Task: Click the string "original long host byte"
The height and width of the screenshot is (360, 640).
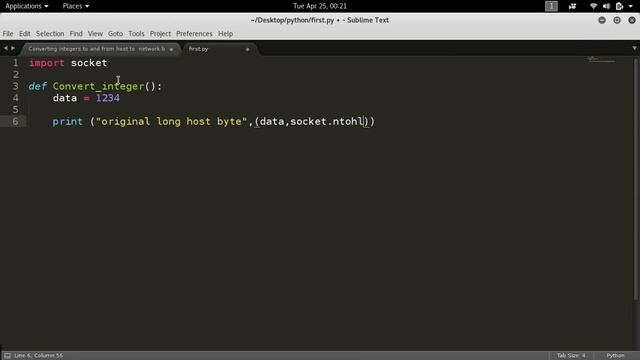Action: [x=171, y=121]
